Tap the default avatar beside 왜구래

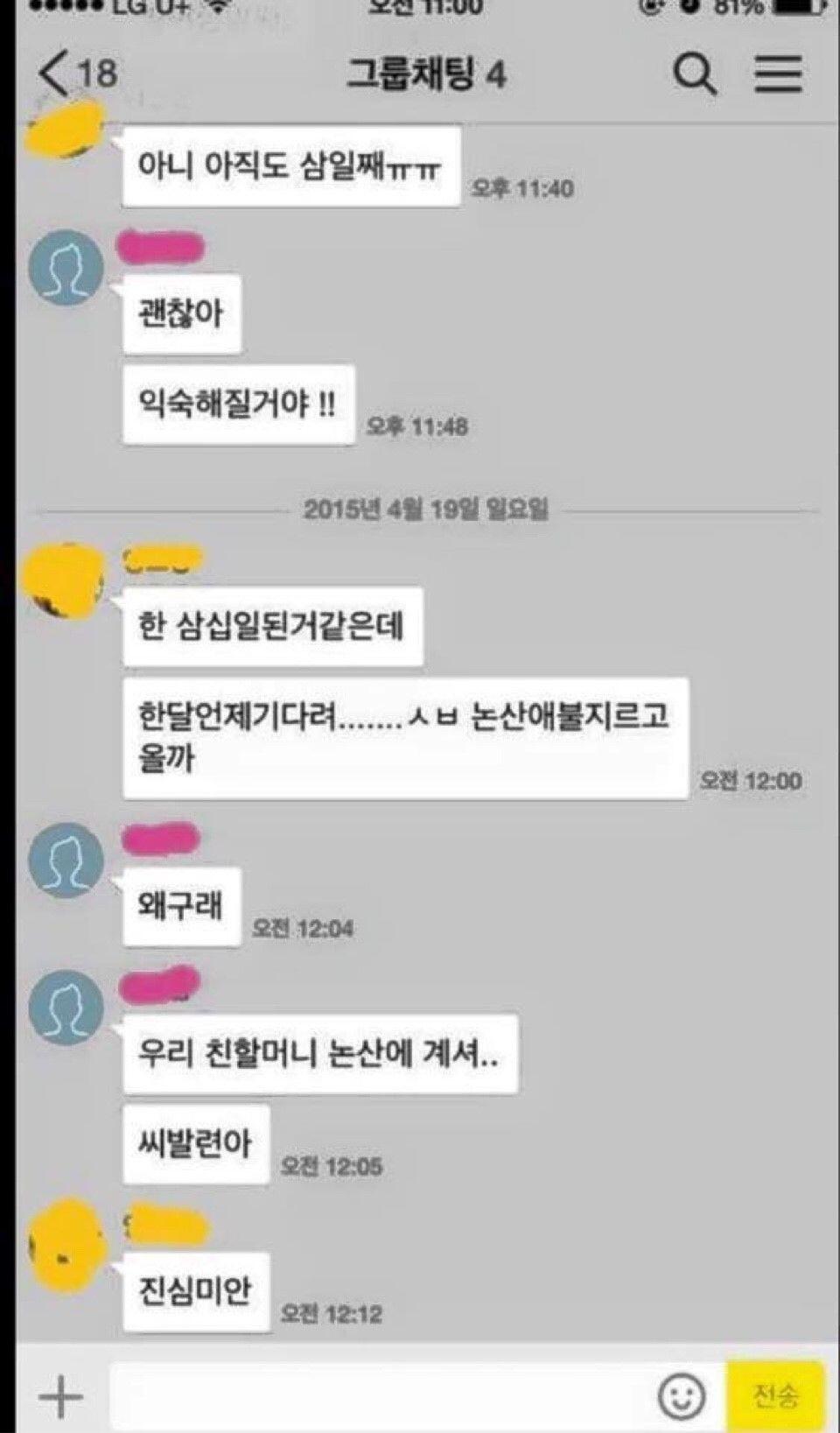(66, 860)
